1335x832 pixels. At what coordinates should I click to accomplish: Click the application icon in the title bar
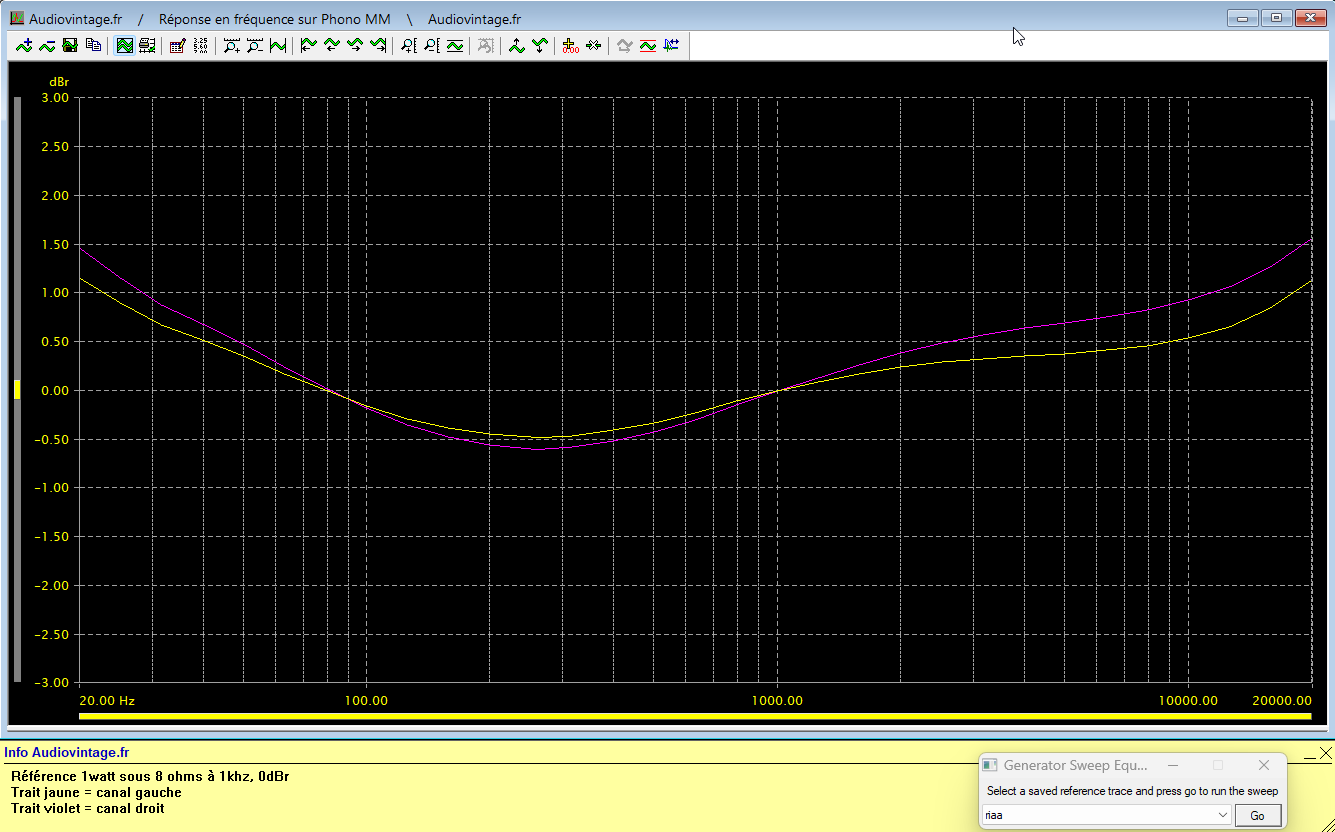[16, 18]
